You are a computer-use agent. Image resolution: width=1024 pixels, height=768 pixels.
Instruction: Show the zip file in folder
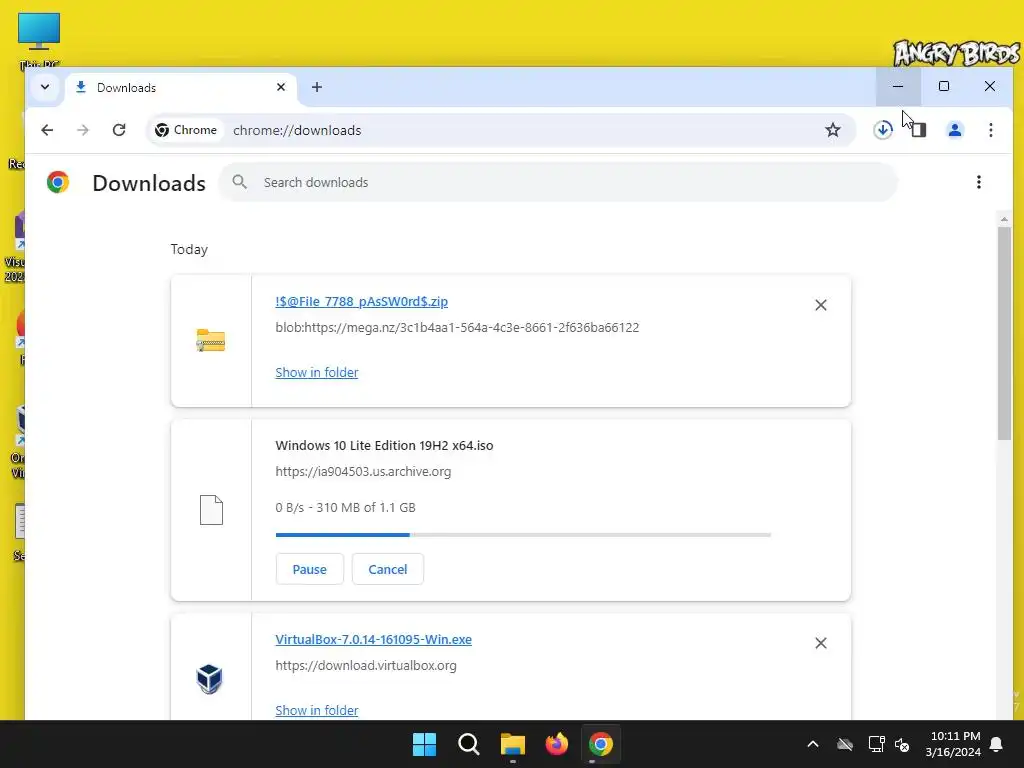(317, 372)
